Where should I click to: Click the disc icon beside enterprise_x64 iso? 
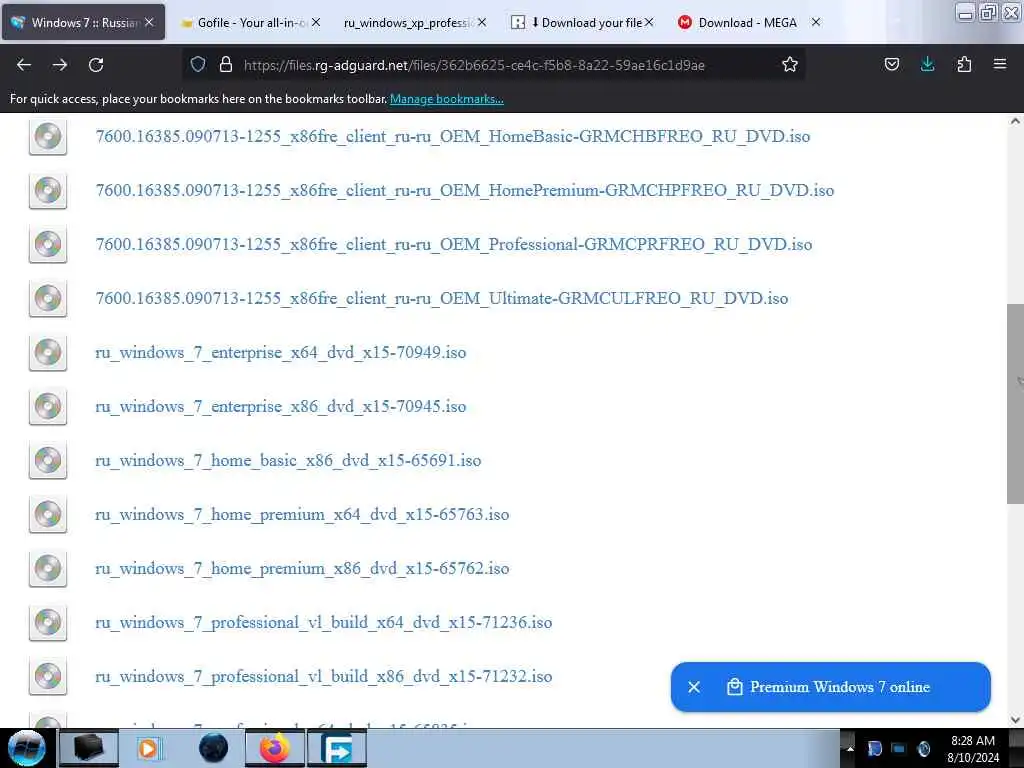pyautogui.click(x=48, y=353)
